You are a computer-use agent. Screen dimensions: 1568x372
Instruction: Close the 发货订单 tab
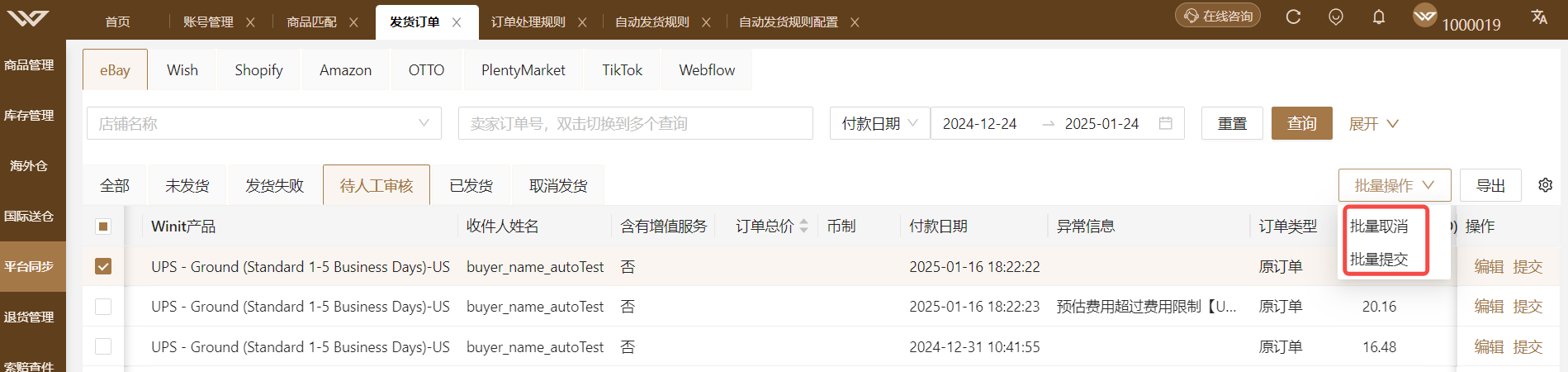(x=457, y=22)
